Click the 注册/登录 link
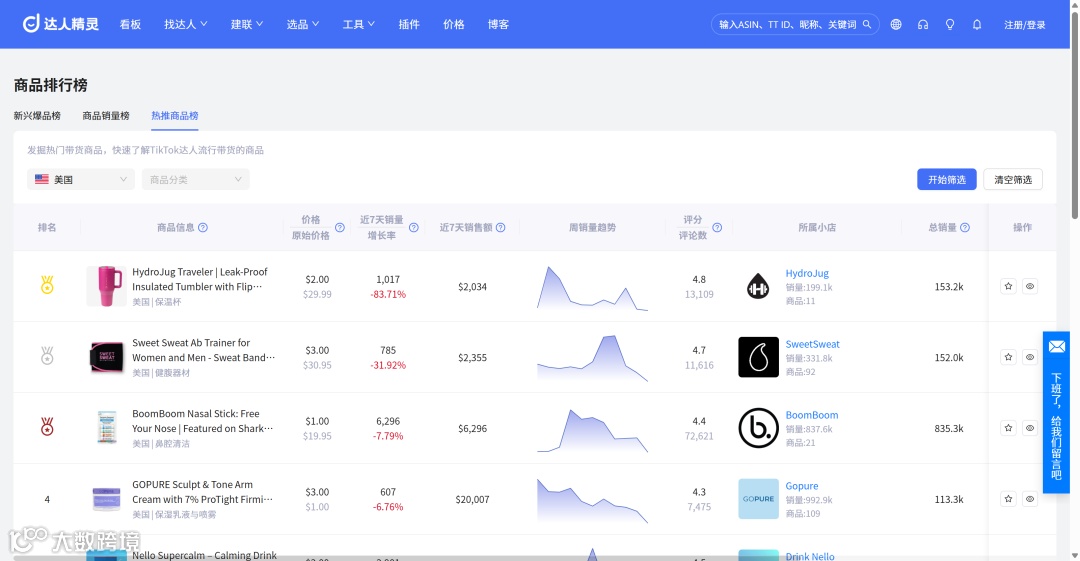Image resolution: width=1080 pixels, height=561 pixels. pos(1024,25)
